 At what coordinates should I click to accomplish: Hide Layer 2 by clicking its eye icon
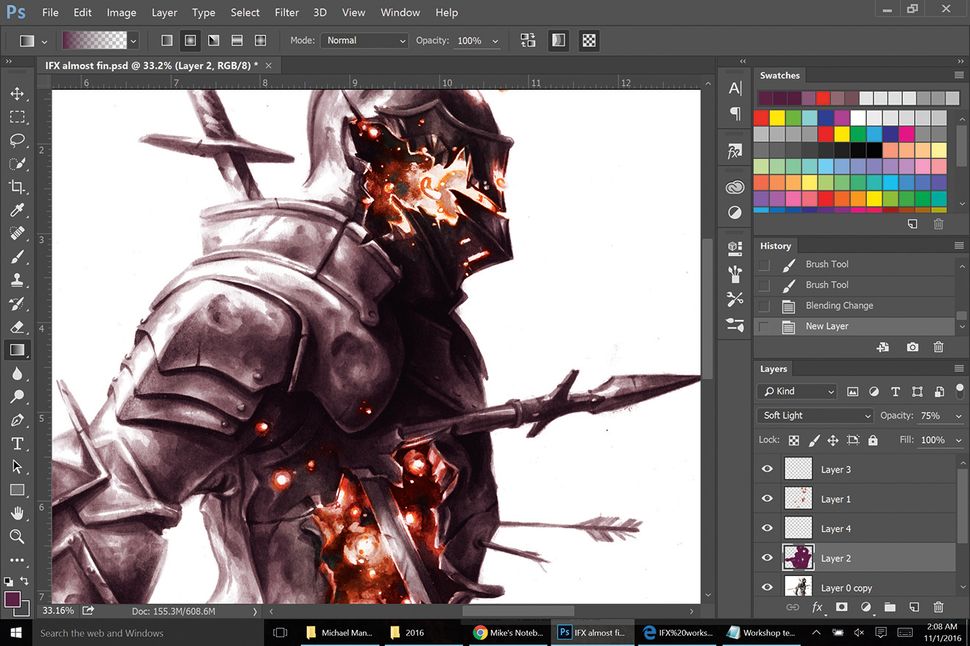click(x=767, y=558)
